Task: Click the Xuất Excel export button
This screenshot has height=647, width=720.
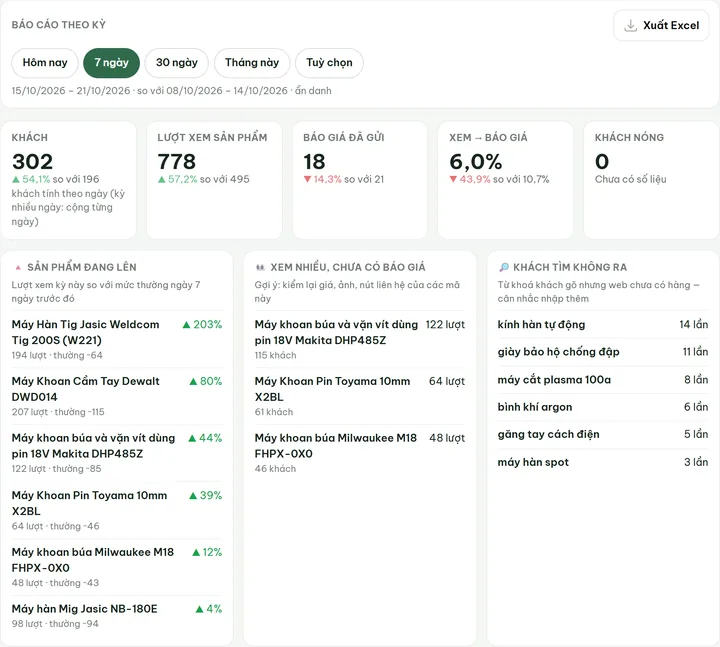Action: 661,25
